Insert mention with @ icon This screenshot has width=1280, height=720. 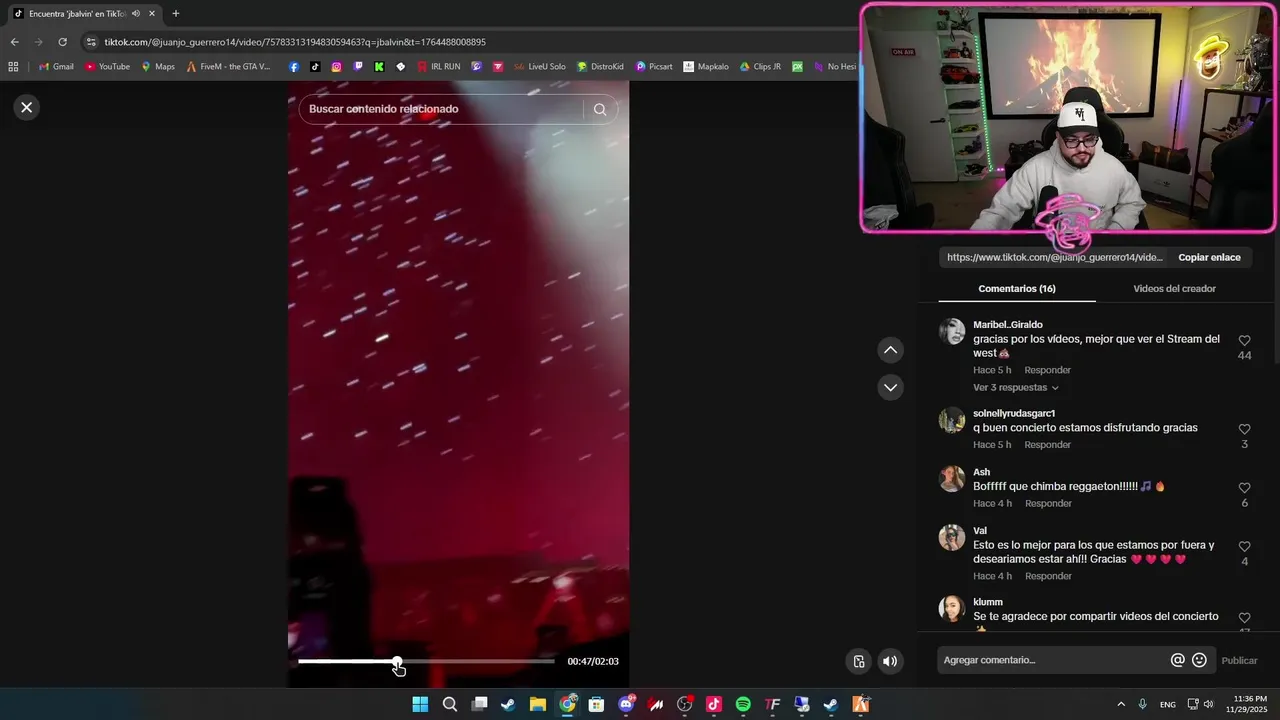point(1178,660)
